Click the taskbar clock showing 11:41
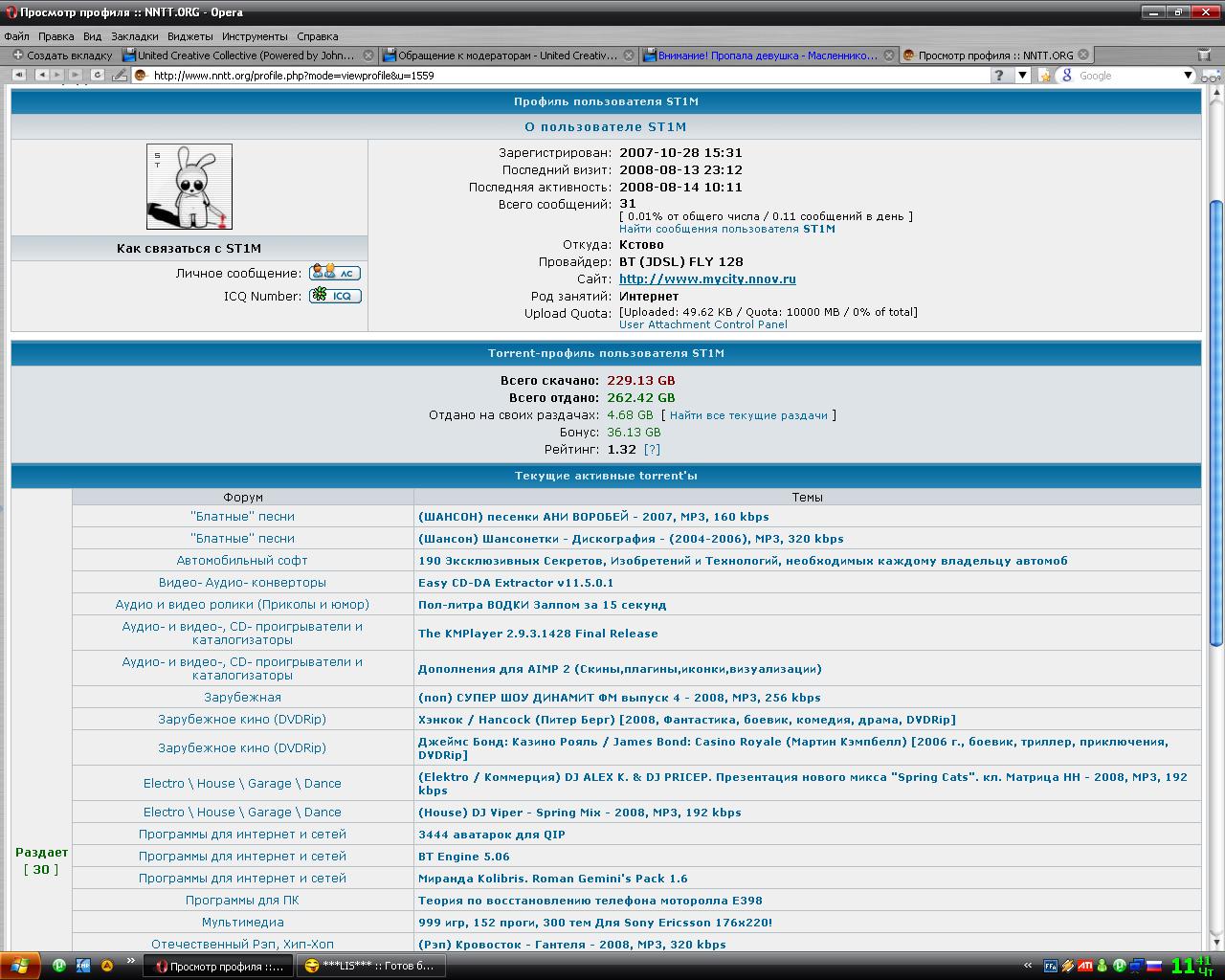1225x980 pixels. pyautogui.click(x=1192, y=966)
